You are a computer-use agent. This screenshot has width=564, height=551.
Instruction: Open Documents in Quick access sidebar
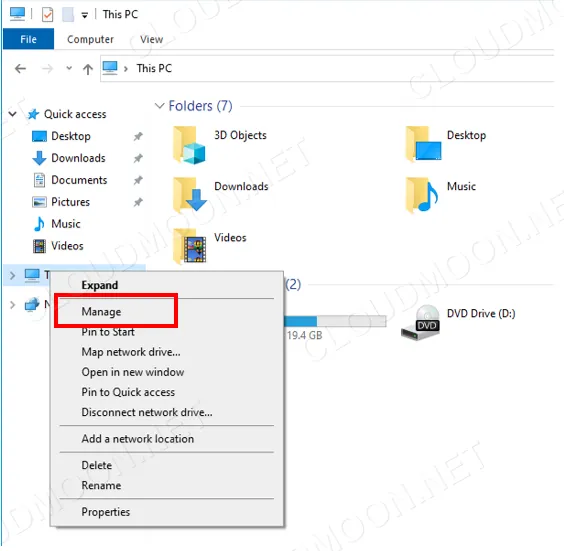click(x=79, y=180)
